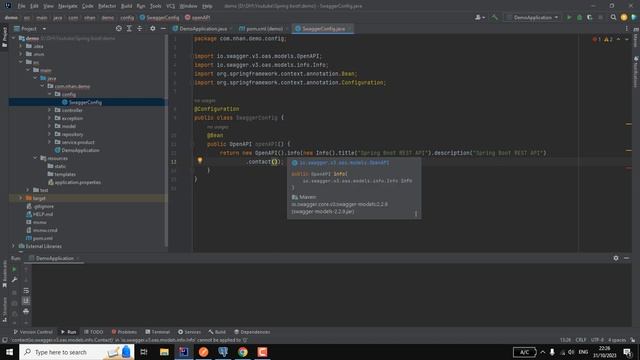Open the Windows Start menu
Screen dimensions: 640x360
click(x=9, y=352)
